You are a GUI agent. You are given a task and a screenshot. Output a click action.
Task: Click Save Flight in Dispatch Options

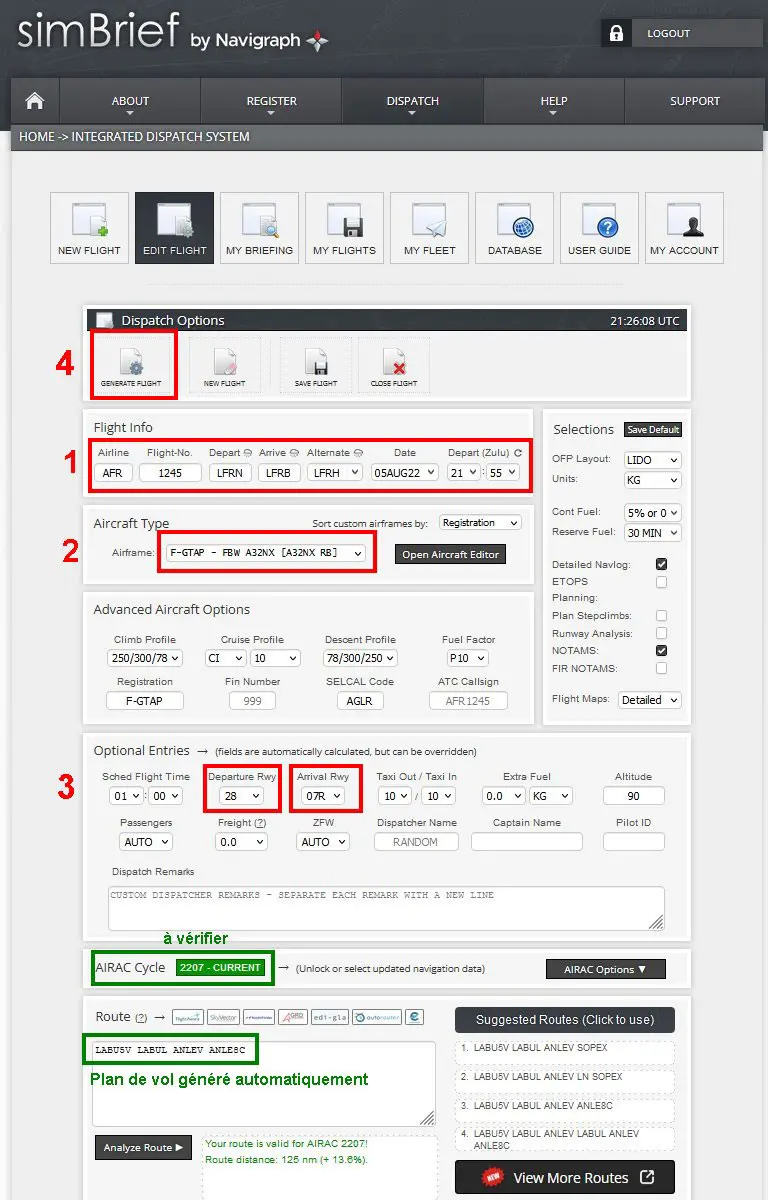coord(316,366)
